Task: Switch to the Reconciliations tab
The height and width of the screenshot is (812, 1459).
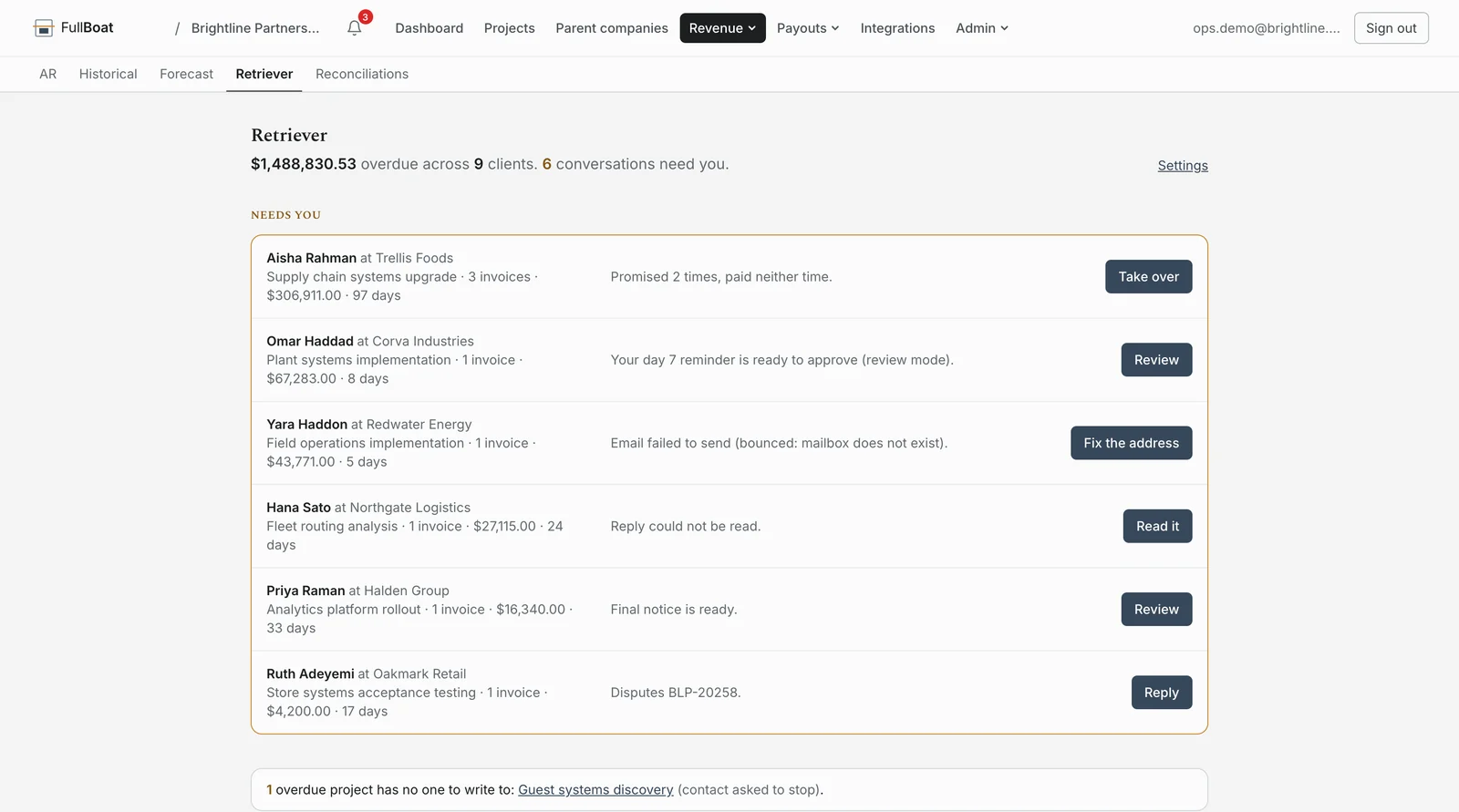Action: point(362,74)
